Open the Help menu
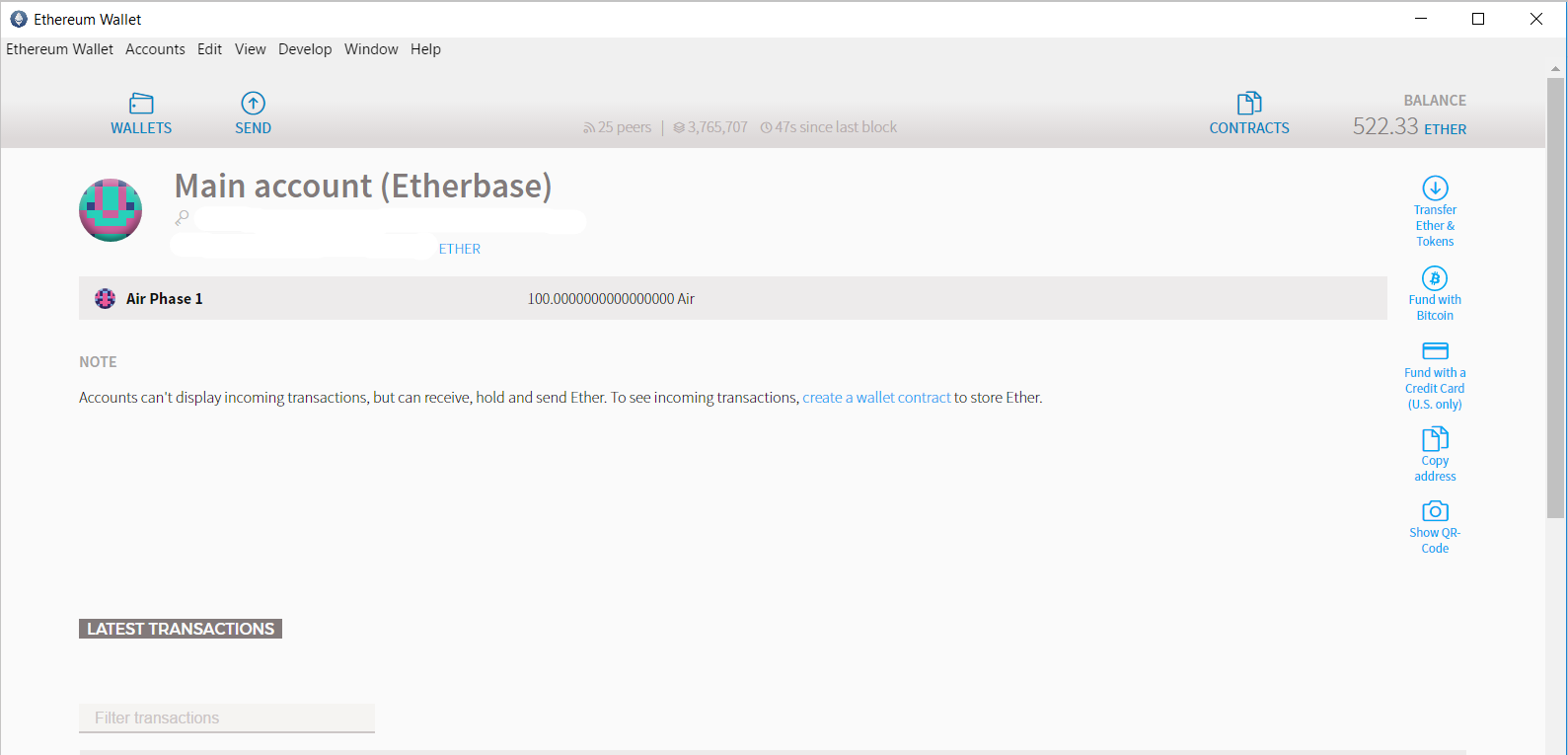 coord(425,49)
